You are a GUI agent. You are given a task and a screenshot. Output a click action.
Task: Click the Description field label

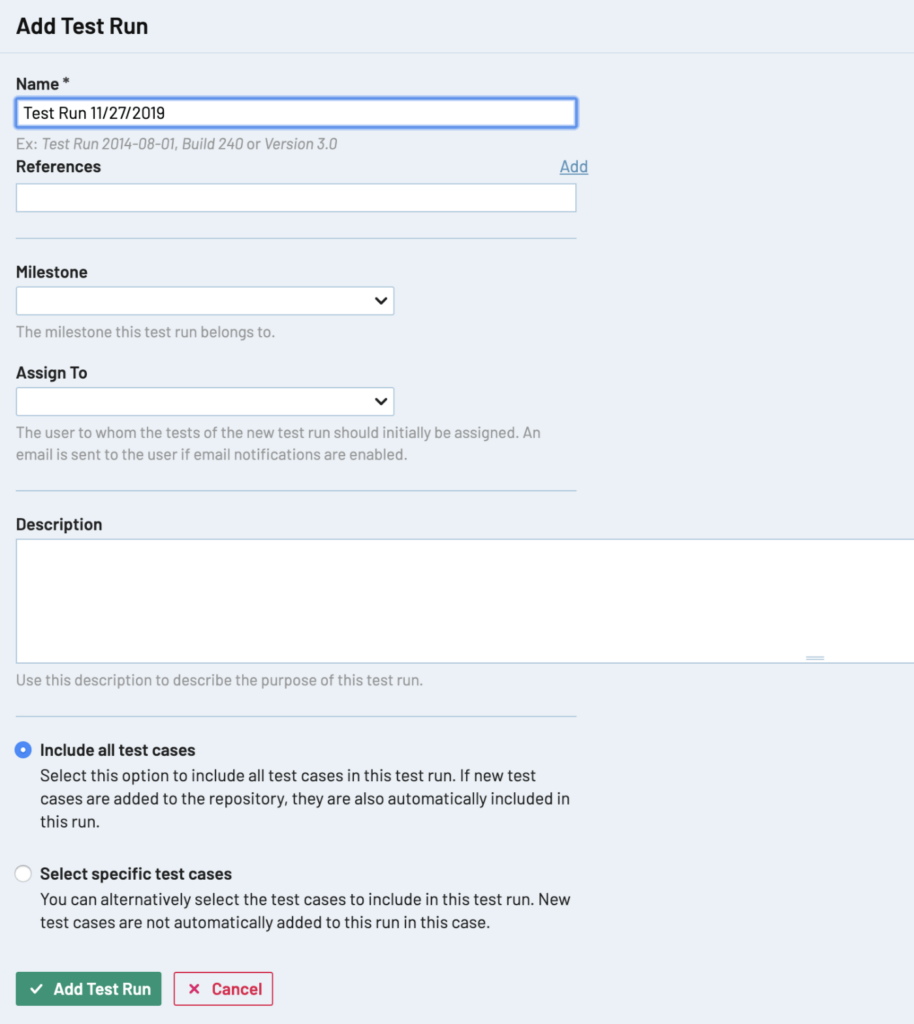coord(59,524)
